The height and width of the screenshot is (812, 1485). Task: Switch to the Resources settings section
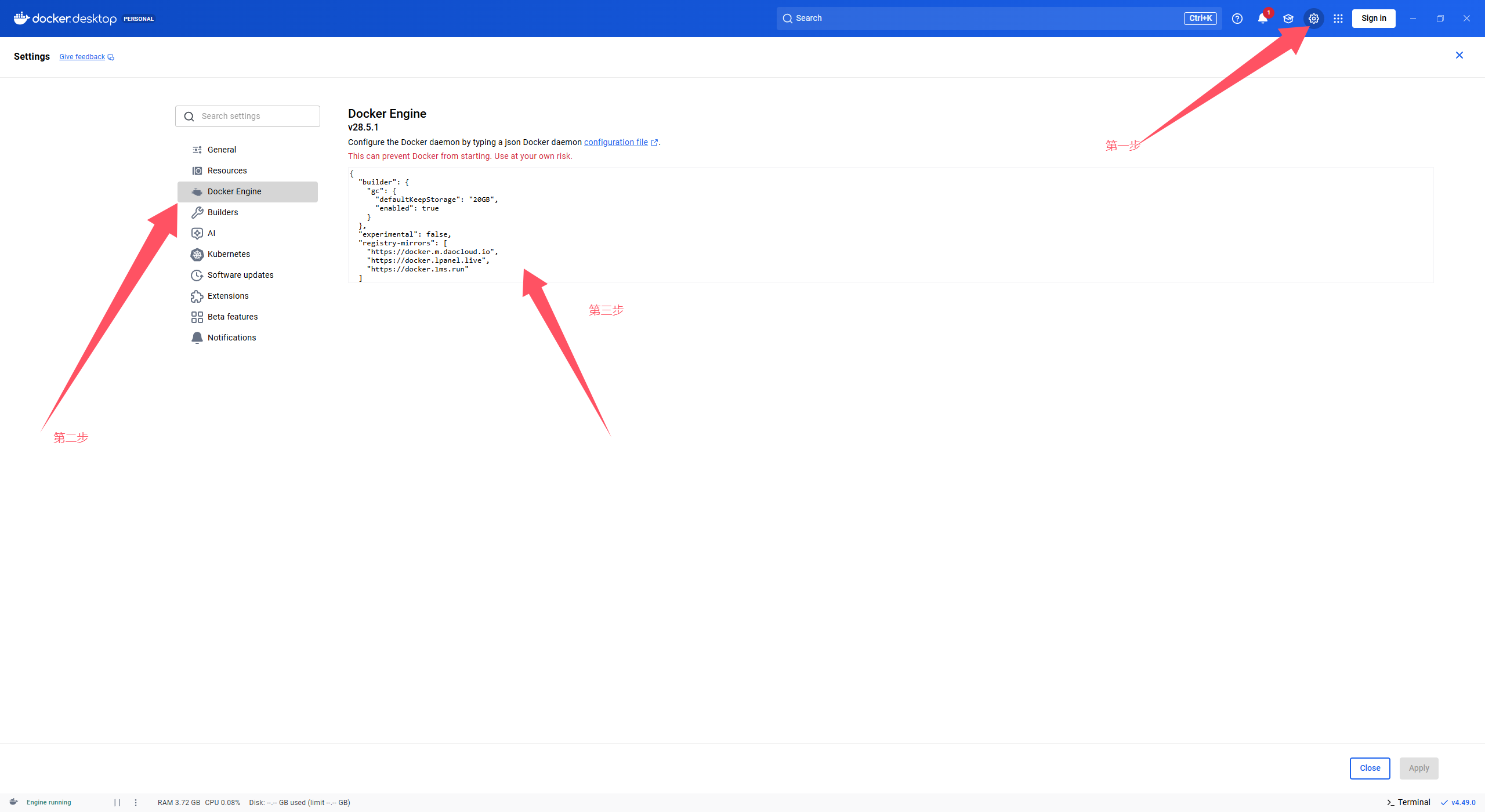tap(227, 171)
